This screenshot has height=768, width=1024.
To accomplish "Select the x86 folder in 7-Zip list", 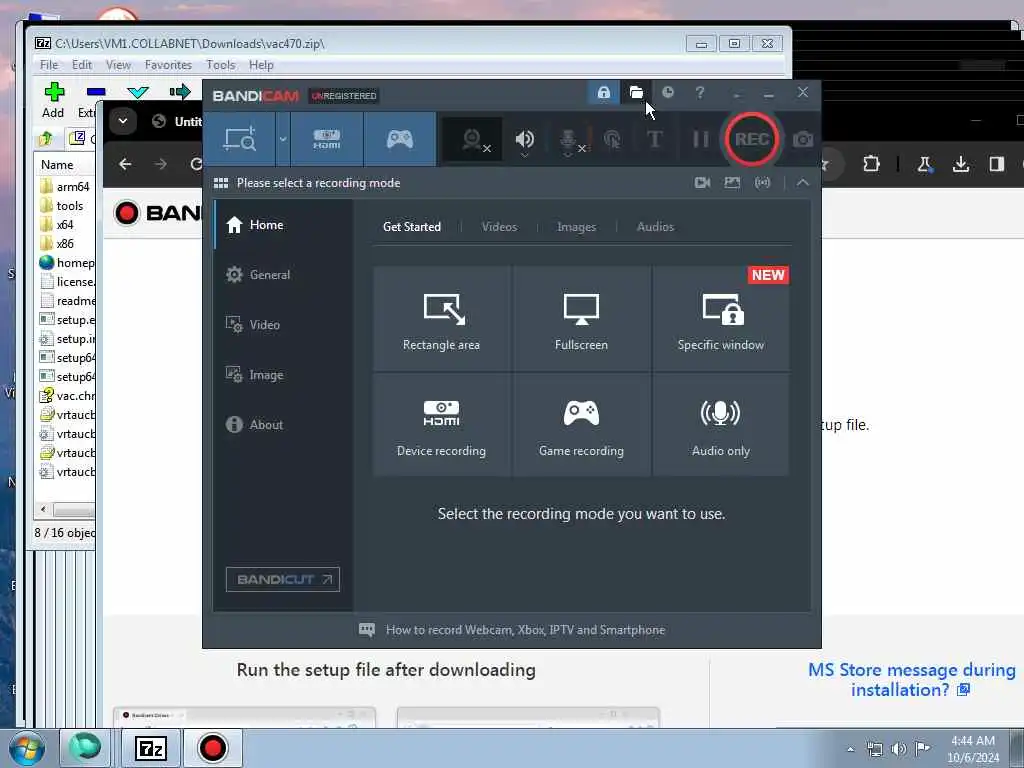I will tap(57, 244).
